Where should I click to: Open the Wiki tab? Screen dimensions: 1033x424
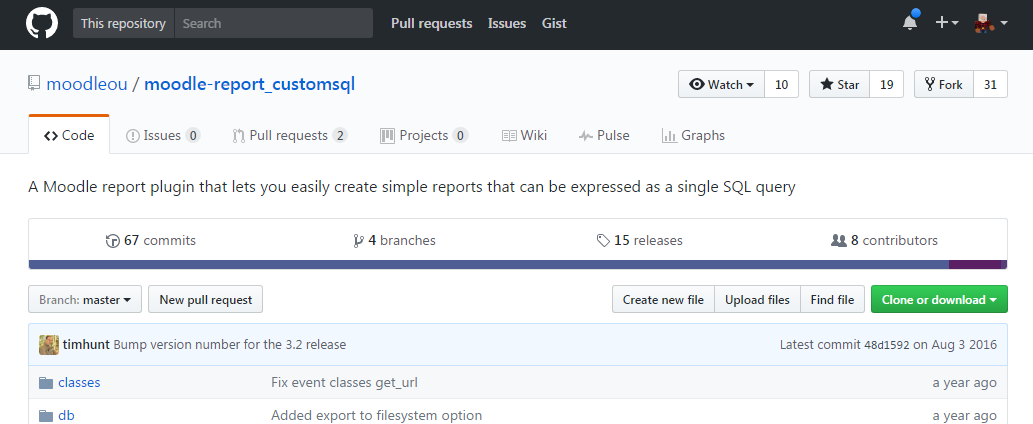point(524,135)
